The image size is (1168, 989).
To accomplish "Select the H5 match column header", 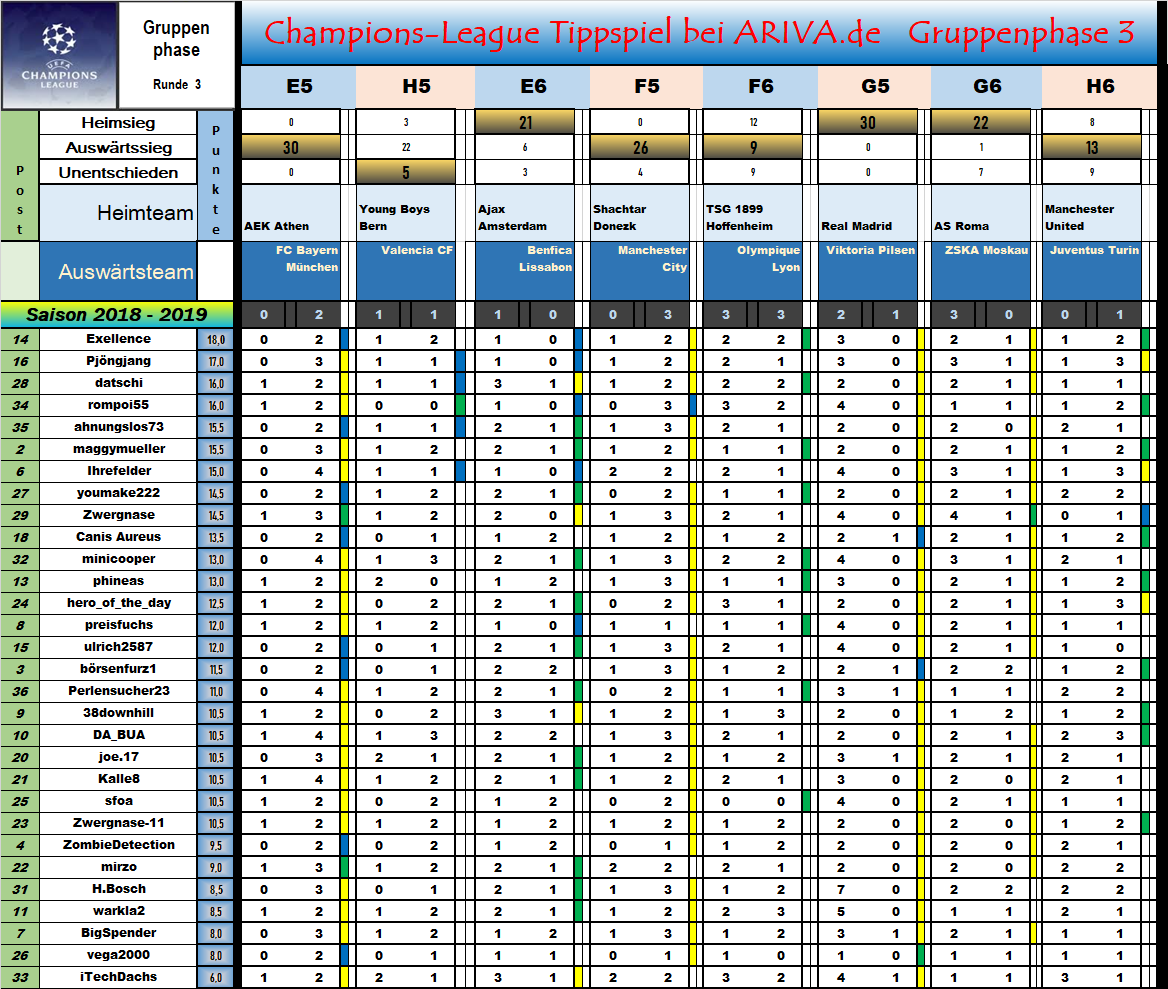I will (416, 86).
